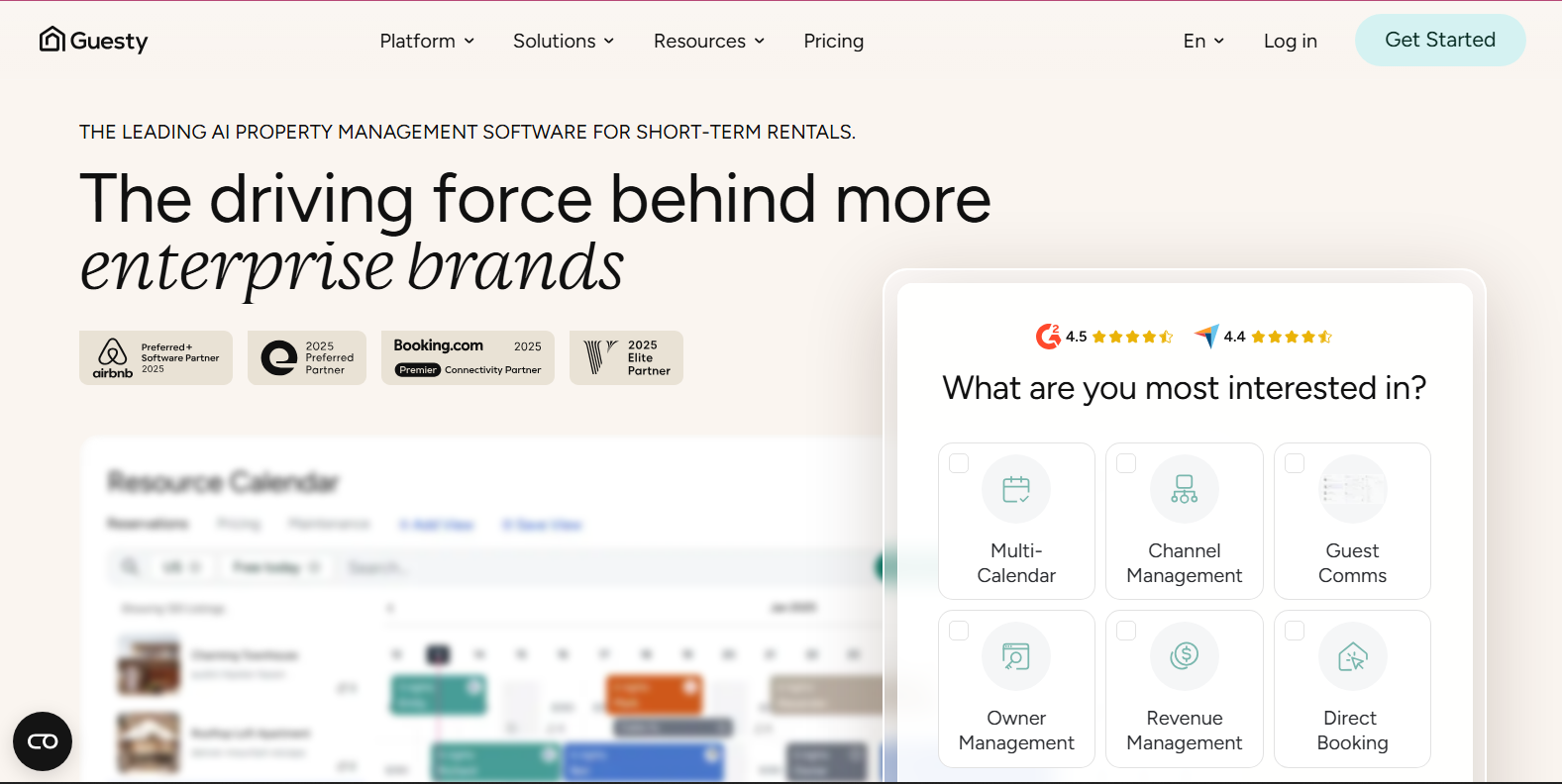The height and width of the screenshot is (784, 1562).
Task: Click the Capterra arrow rating logo
Action: coord(1206,337)
